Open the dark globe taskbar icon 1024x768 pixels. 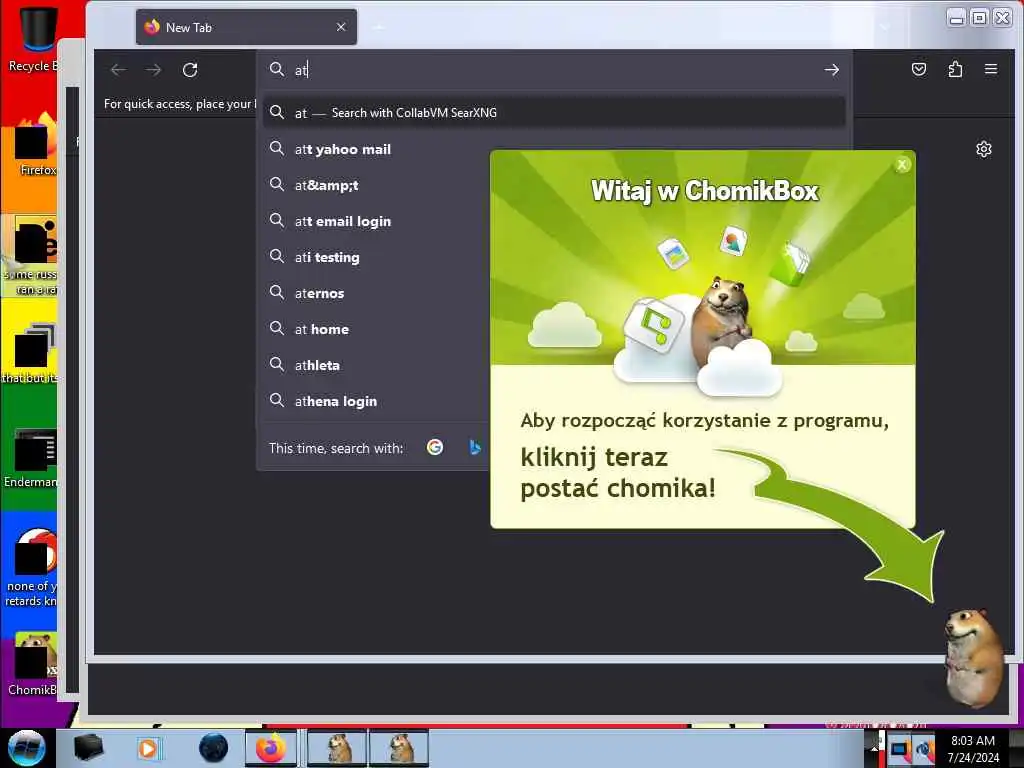click(214, 748)
